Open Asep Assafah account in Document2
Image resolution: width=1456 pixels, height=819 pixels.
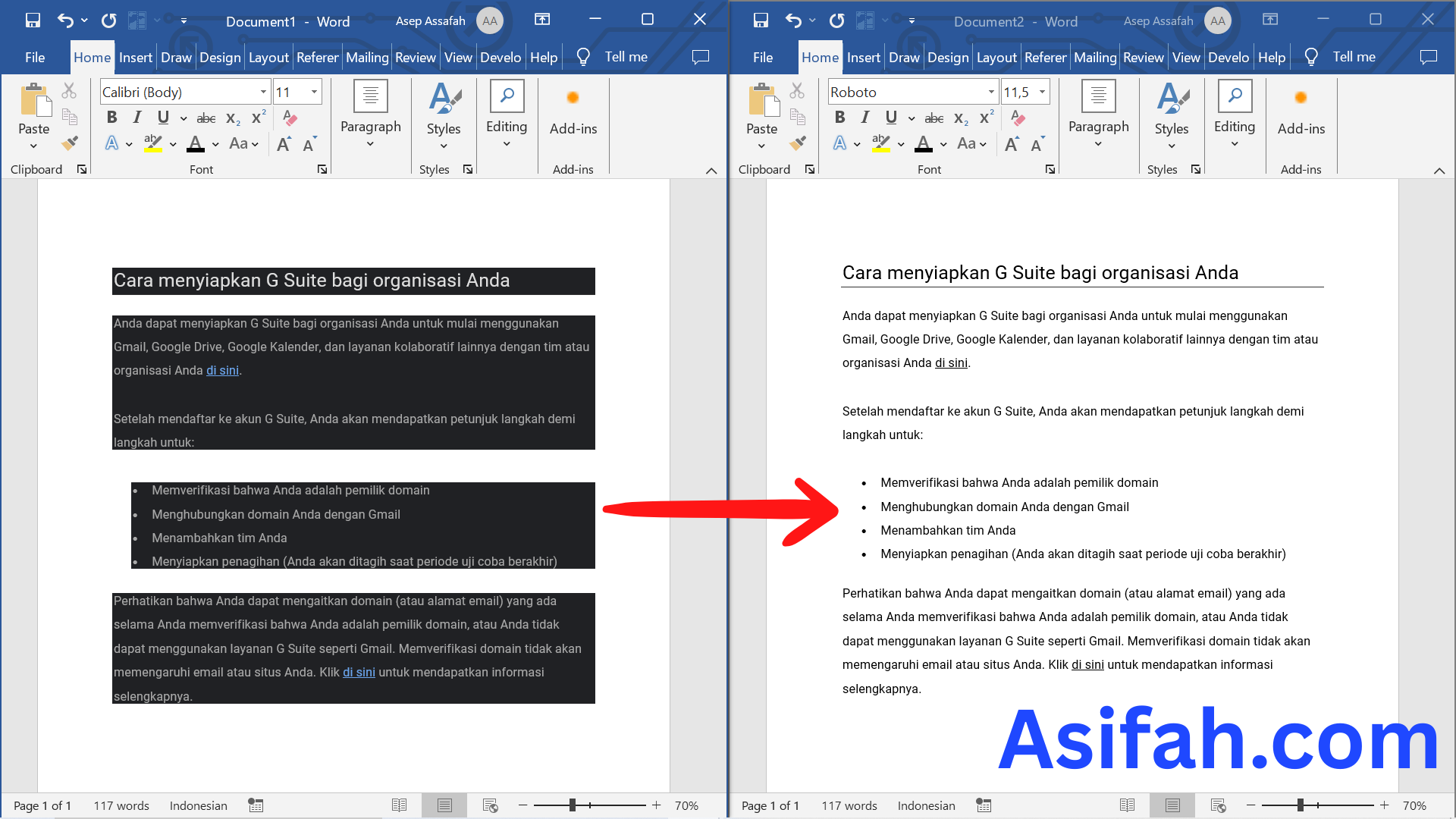pos(1177,20)
